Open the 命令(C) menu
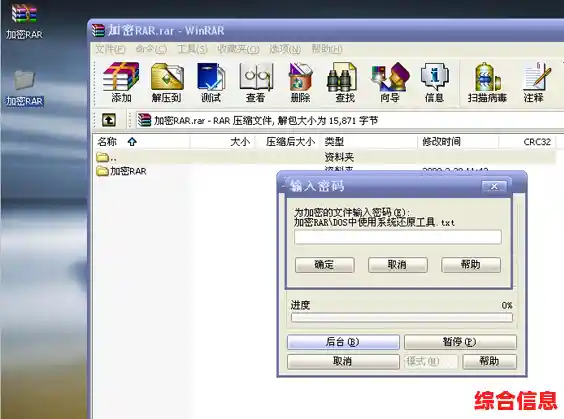 (x=151, y=49)
